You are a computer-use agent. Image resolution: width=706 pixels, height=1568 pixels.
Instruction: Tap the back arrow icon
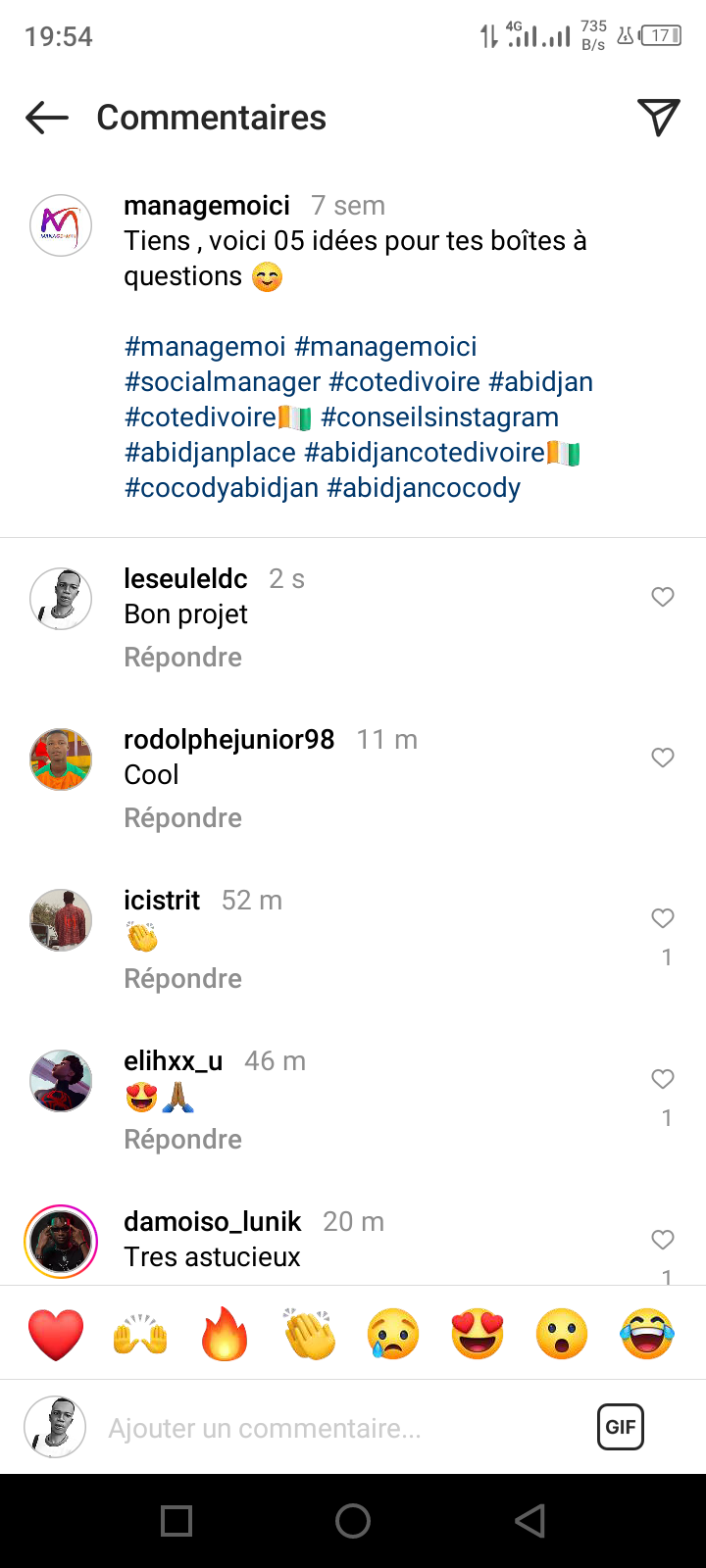(47, 118)
